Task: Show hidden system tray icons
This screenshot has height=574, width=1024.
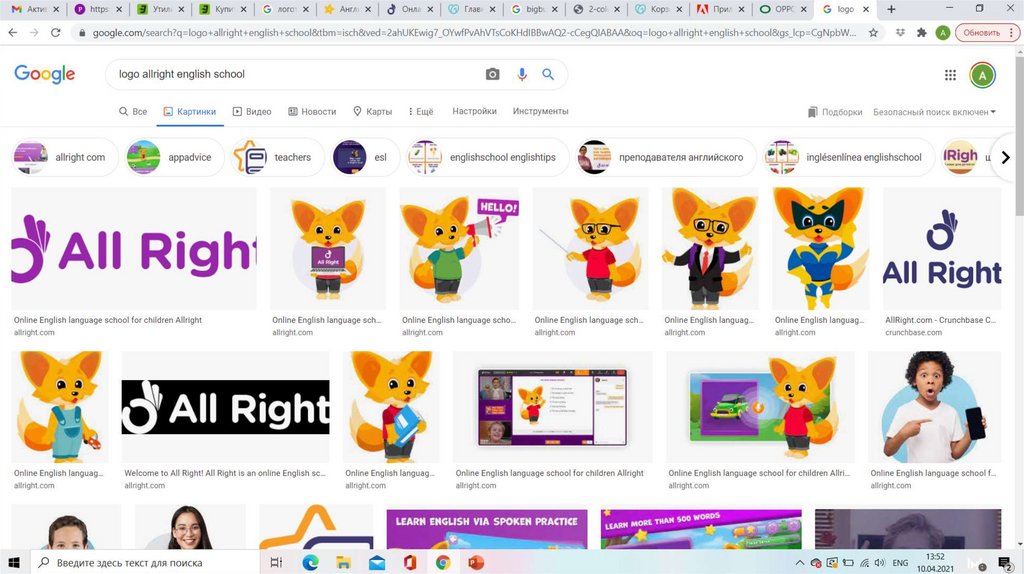Action: click(799, 562)
